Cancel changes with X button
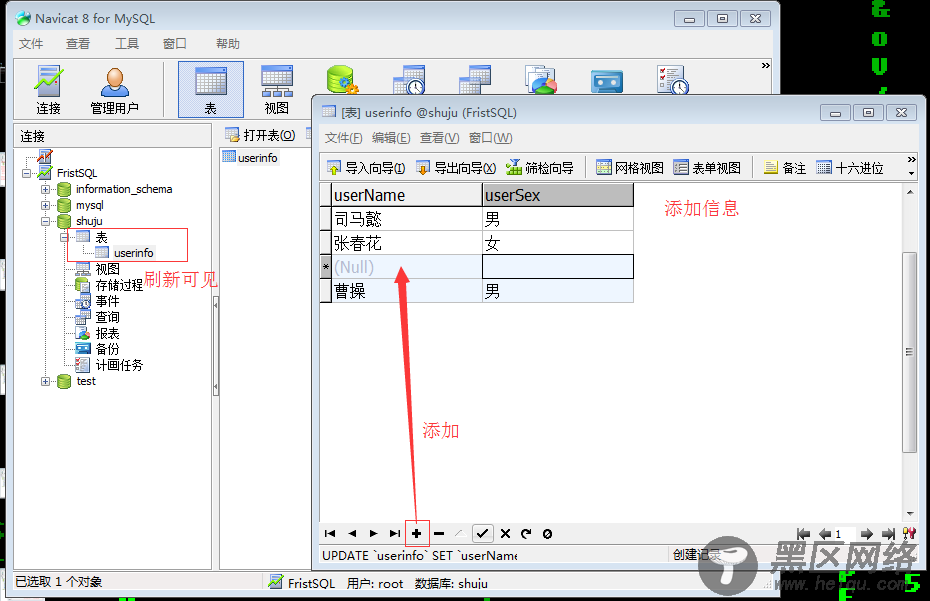 pos(505,533)
